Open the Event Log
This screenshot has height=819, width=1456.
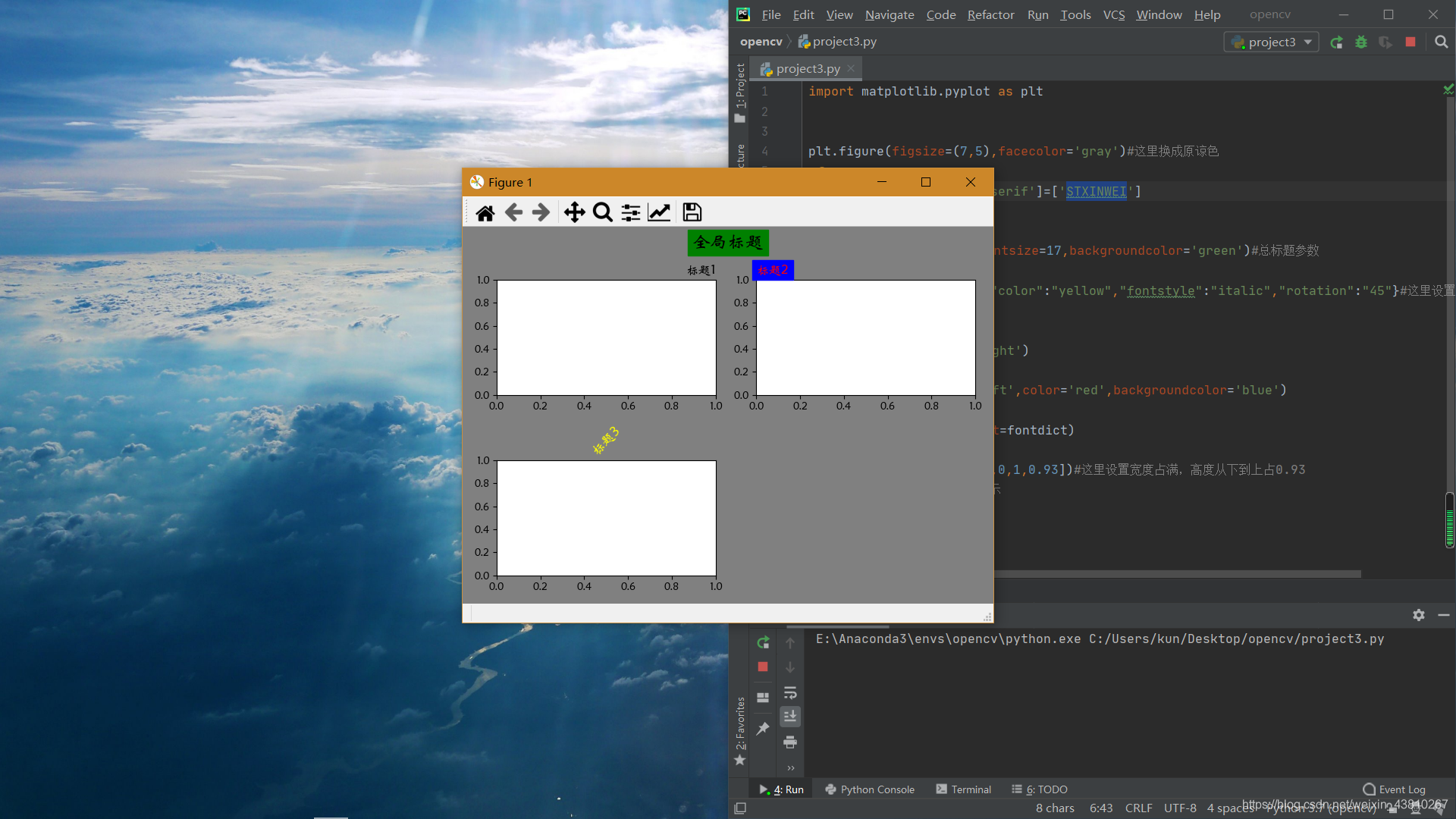click(1394, 789)
